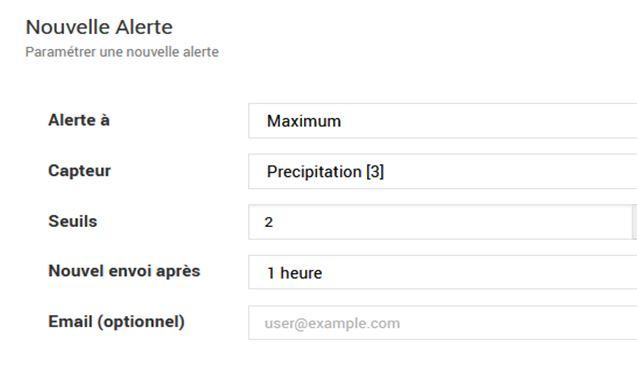Open the Capteur Precipitation [3] dropdown
The height and width of the screenshot is (368, 637).
443,171
